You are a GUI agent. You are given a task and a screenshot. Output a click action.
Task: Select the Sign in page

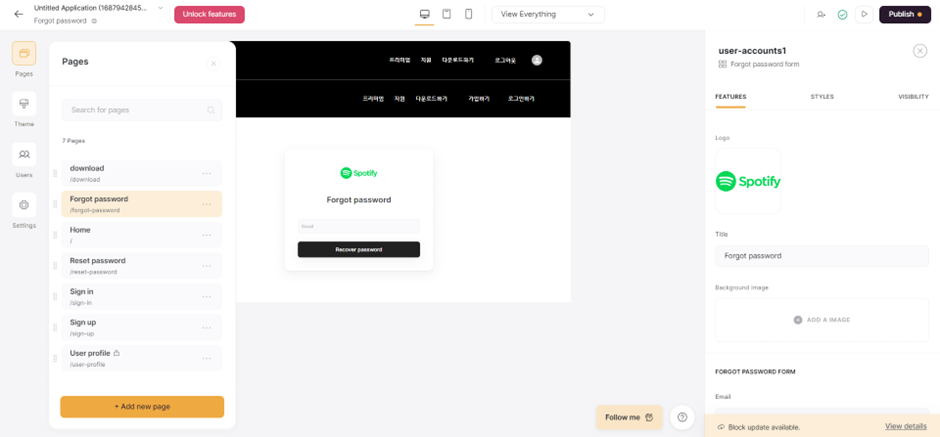click(x=141, y=297)
